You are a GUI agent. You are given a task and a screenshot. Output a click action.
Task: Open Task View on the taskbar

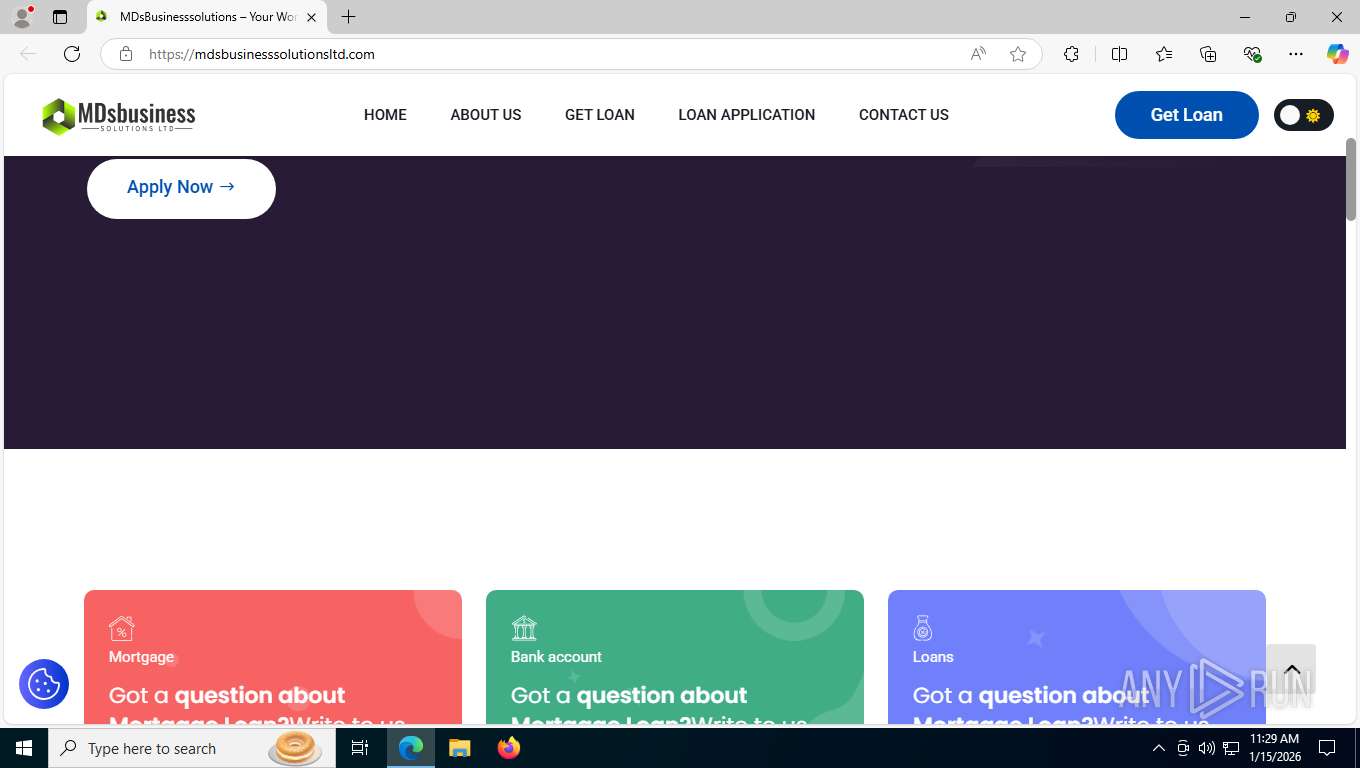coord(360,748)
